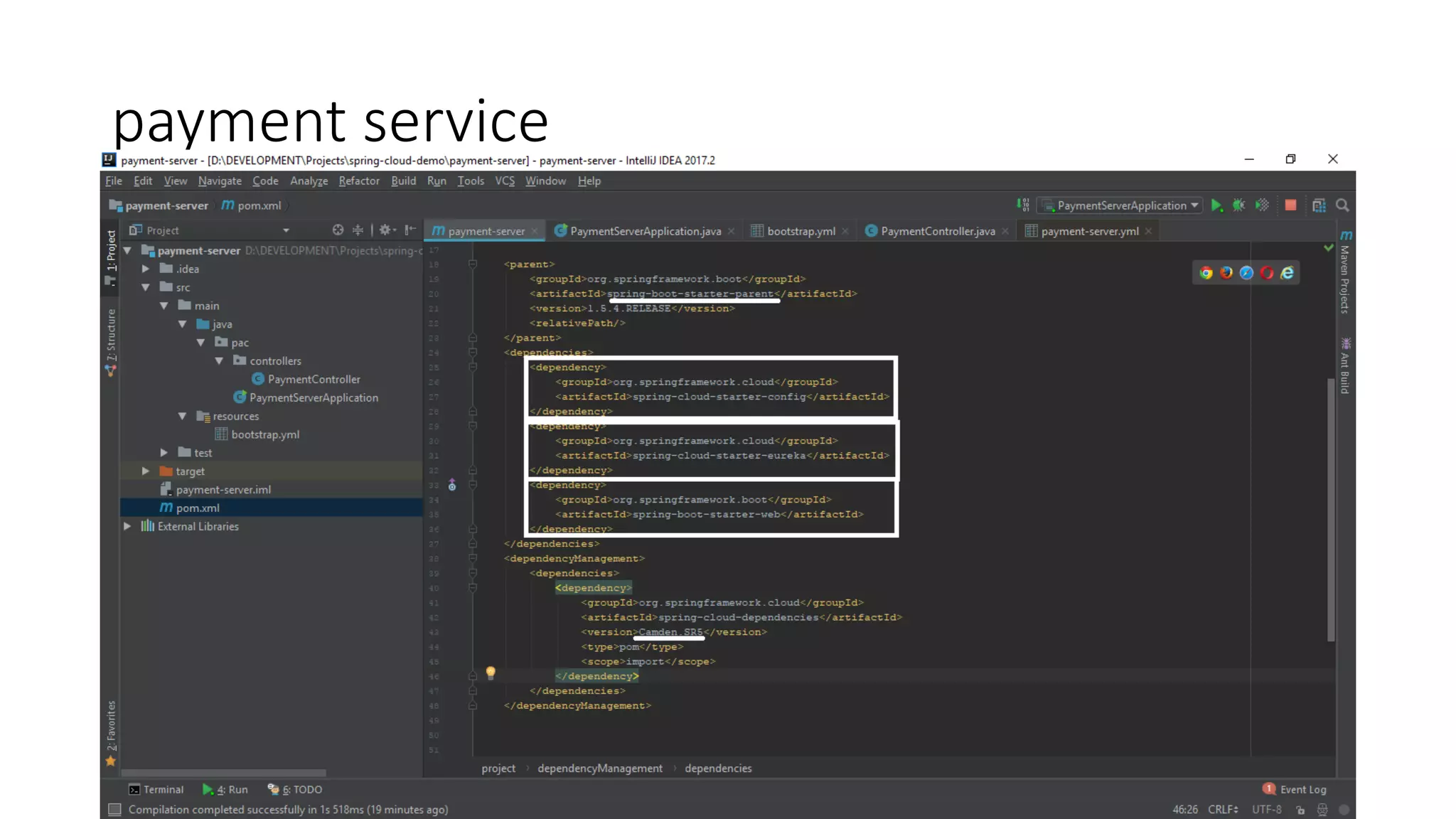Image resolution: width=1456 pixels, height=819 pixels.
Task: Click the gutter marker on line 33
Action: pos(452,486)
